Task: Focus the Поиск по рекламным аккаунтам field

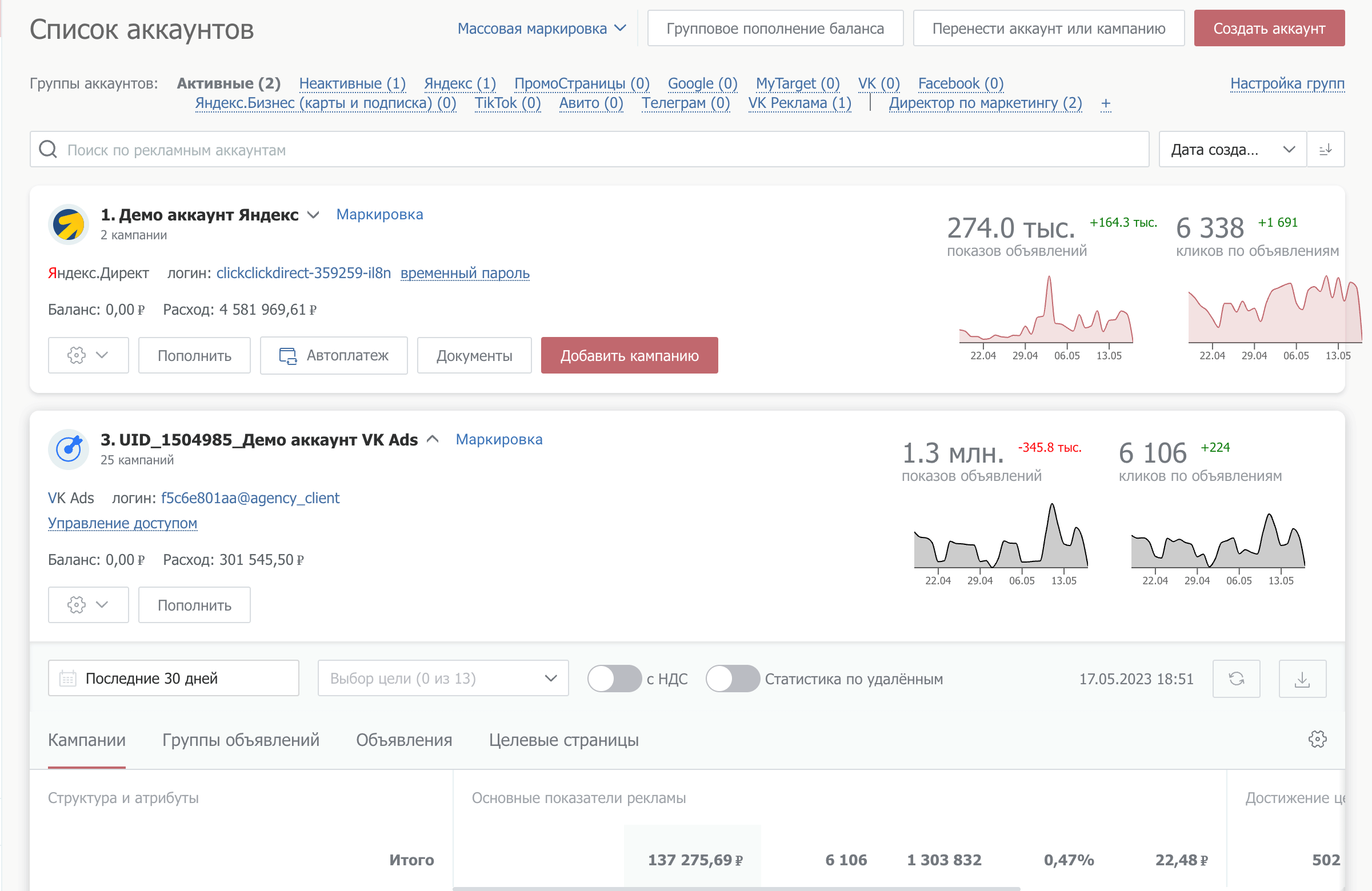Action: point(589,149)
